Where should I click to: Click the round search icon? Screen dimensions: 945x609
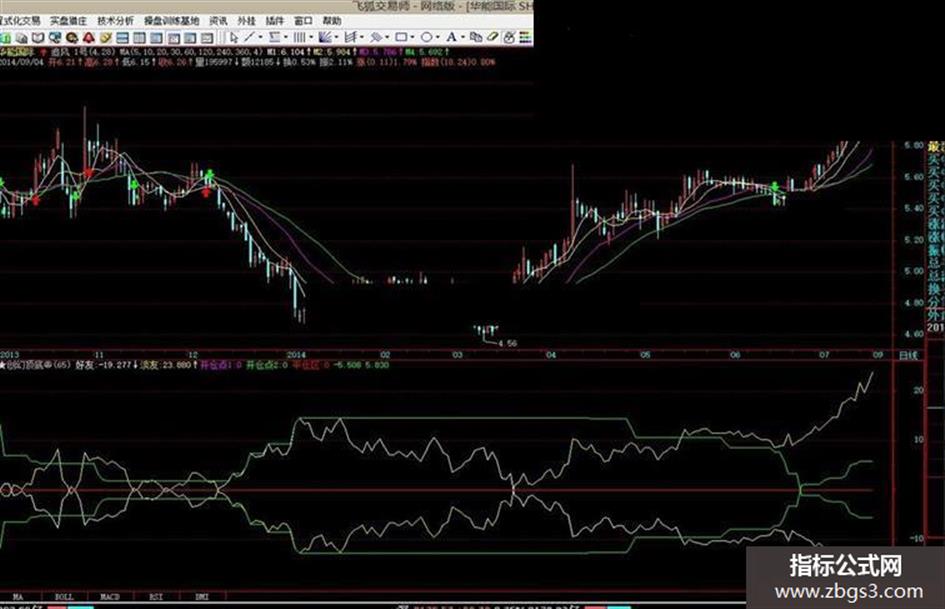click(x=72, y=38)
